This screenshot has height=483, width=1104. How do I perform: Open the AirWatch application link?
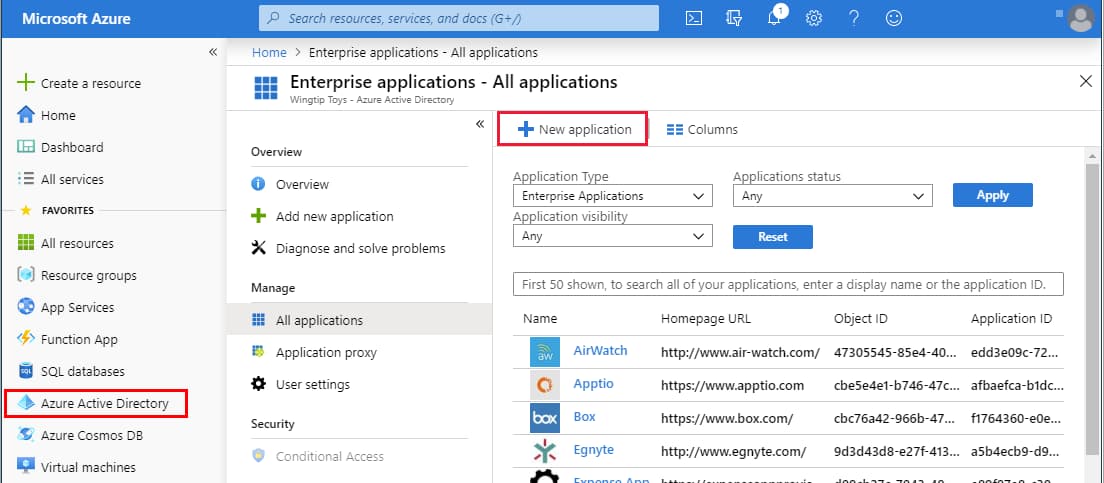600,350
